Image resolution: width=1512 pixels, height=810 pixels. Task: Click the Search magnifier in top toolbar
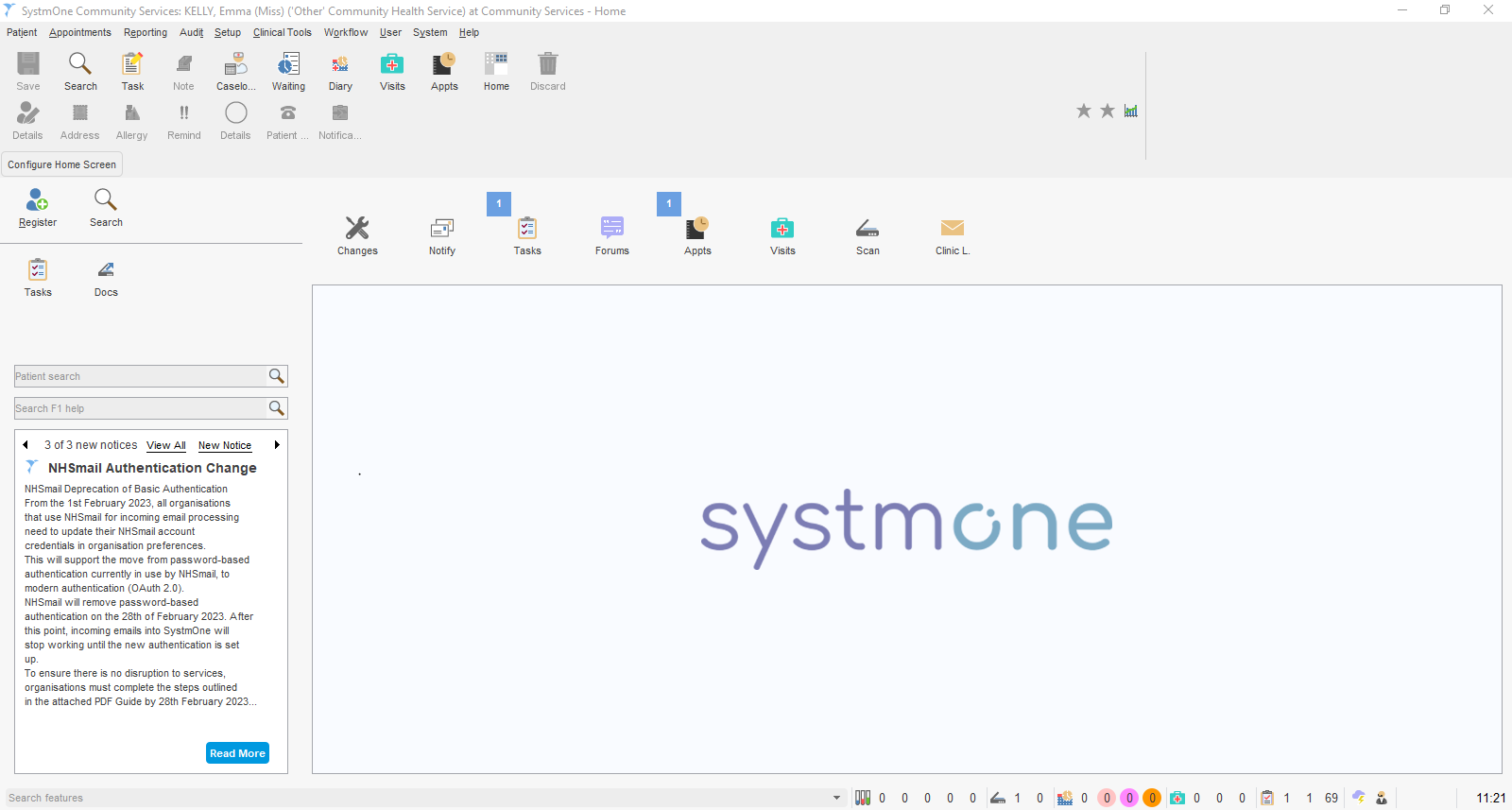point(80,64)
